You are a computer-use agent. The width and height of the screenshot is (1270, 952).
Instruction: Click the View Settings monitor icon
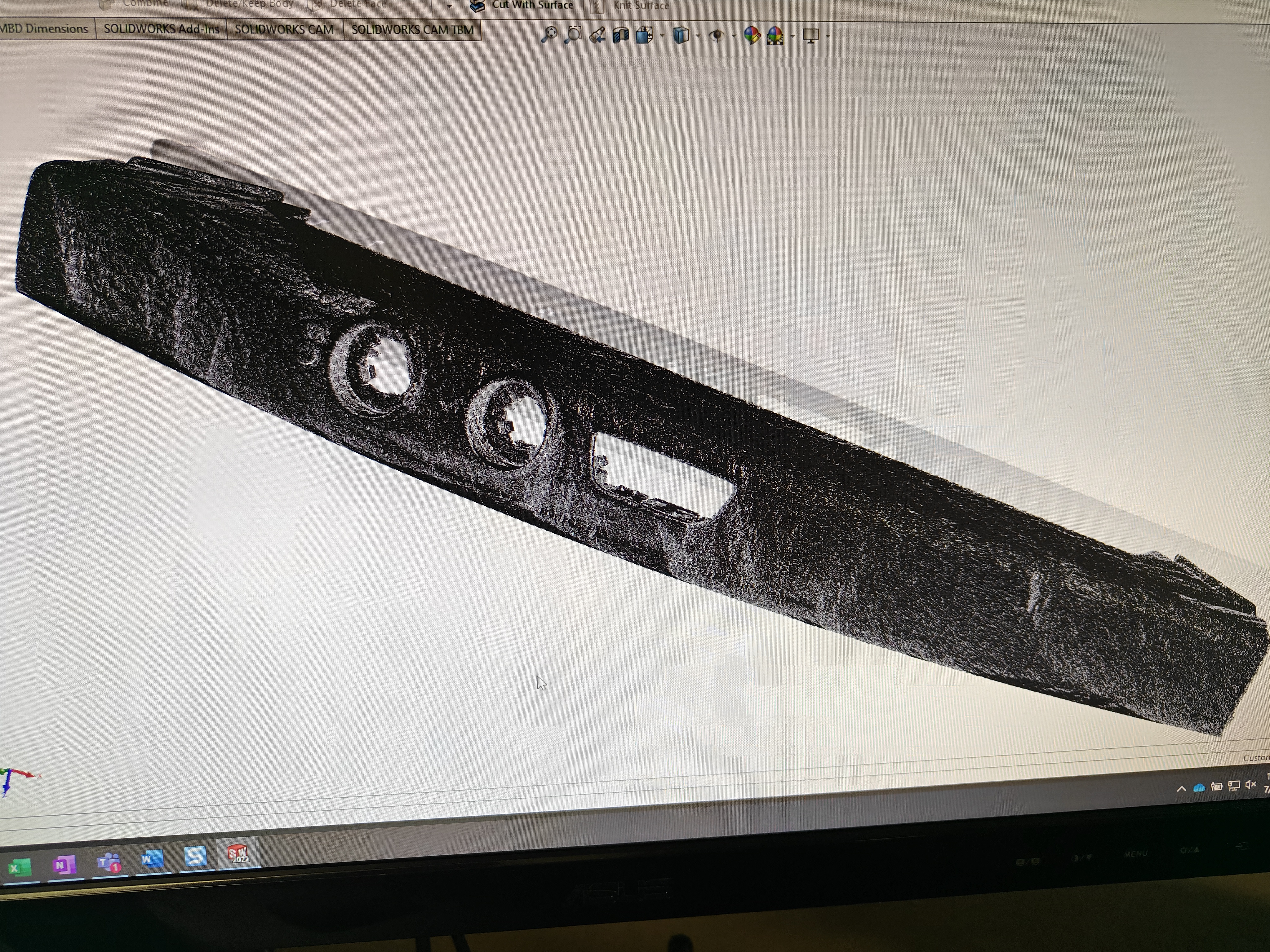(x=811, y=36)
